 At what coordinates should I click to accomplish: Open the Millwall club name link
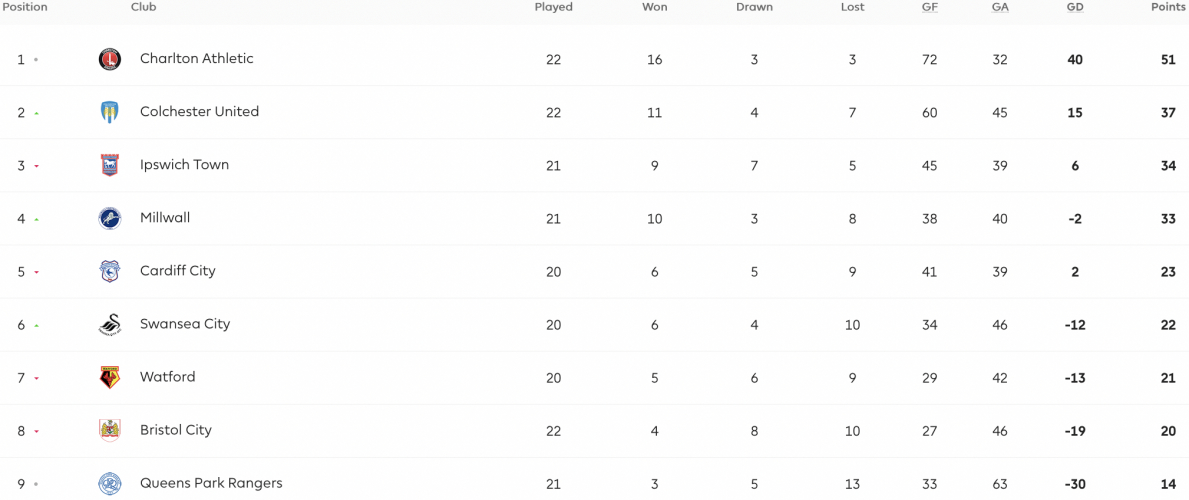click(165, 218)
